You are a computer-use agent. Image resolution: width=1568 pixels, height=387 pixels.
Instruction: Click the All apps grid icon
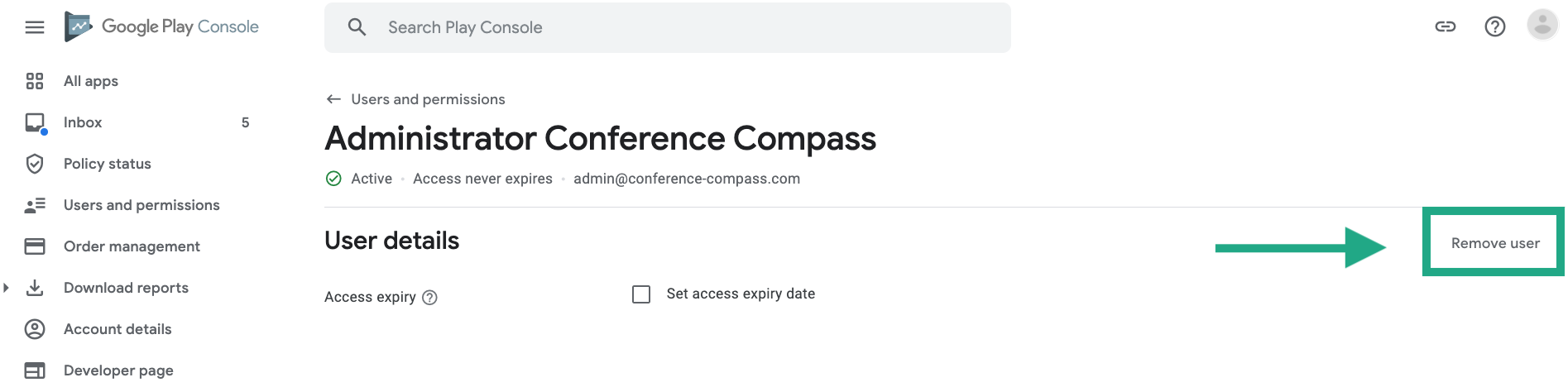[x=35, y=81]
